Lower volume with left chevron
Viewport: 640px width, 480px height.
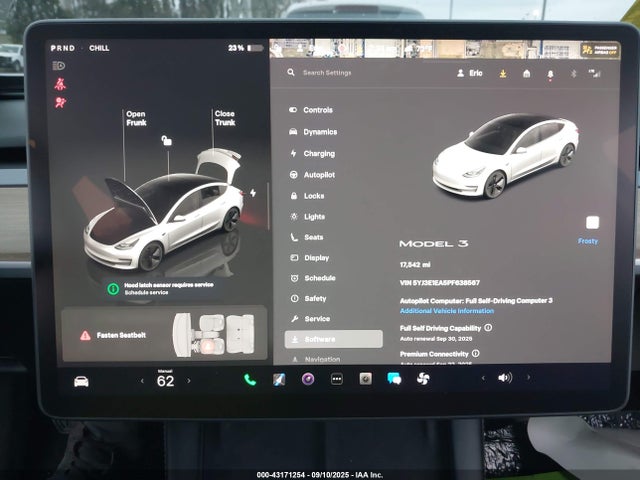483,378
